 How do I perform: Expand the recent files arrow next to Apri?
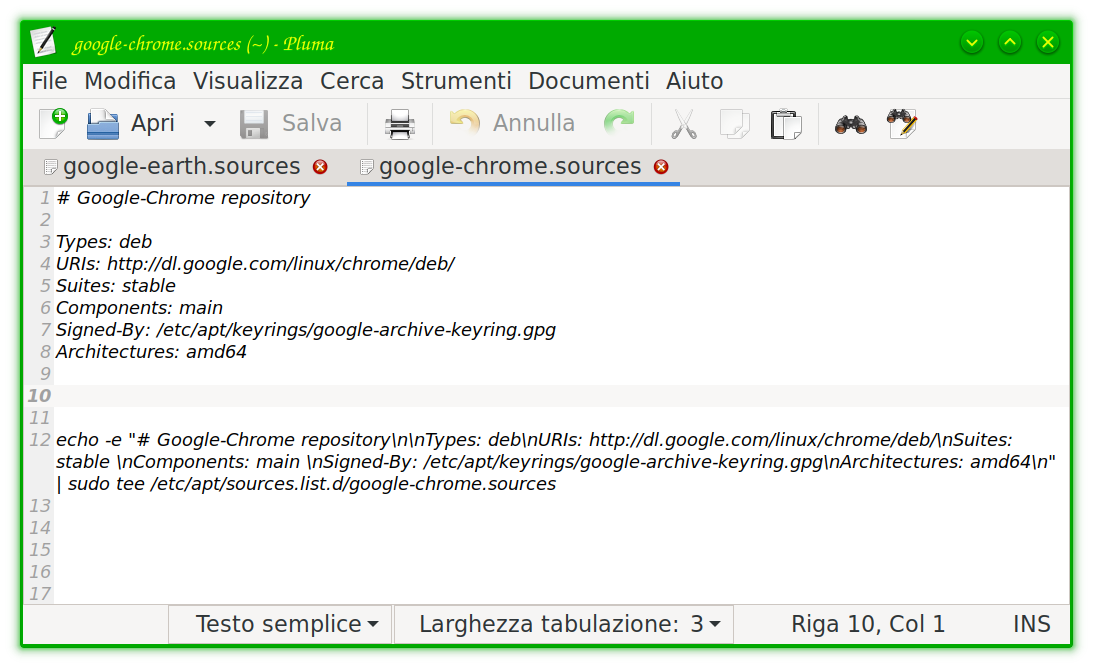209,124
